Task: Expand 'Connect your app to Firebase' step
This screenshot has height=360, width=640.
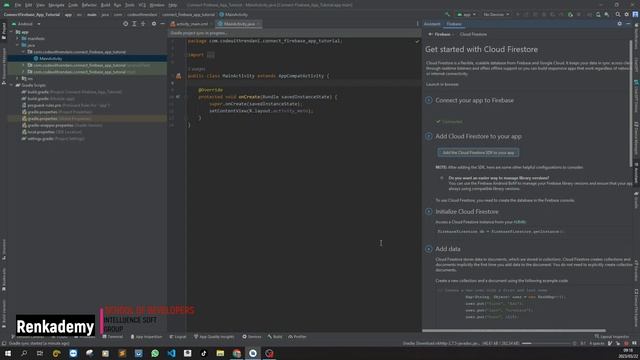Action: [429, 100]
